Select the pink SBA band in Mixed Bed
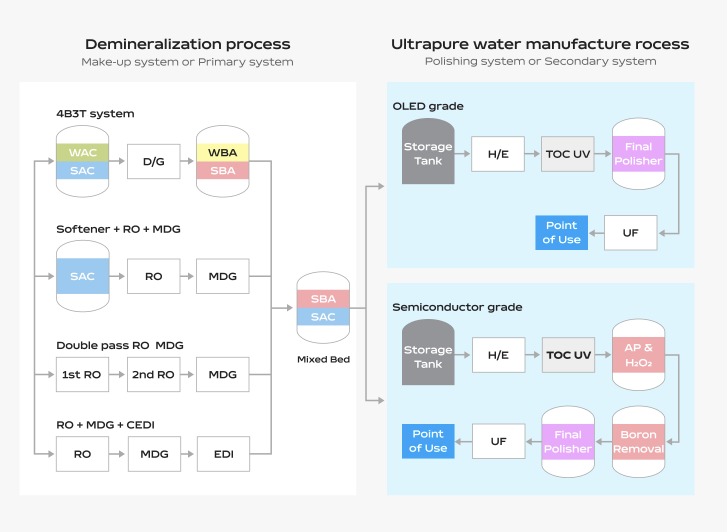This screenshot has width=727, height=532. click(x=323, y=299)
